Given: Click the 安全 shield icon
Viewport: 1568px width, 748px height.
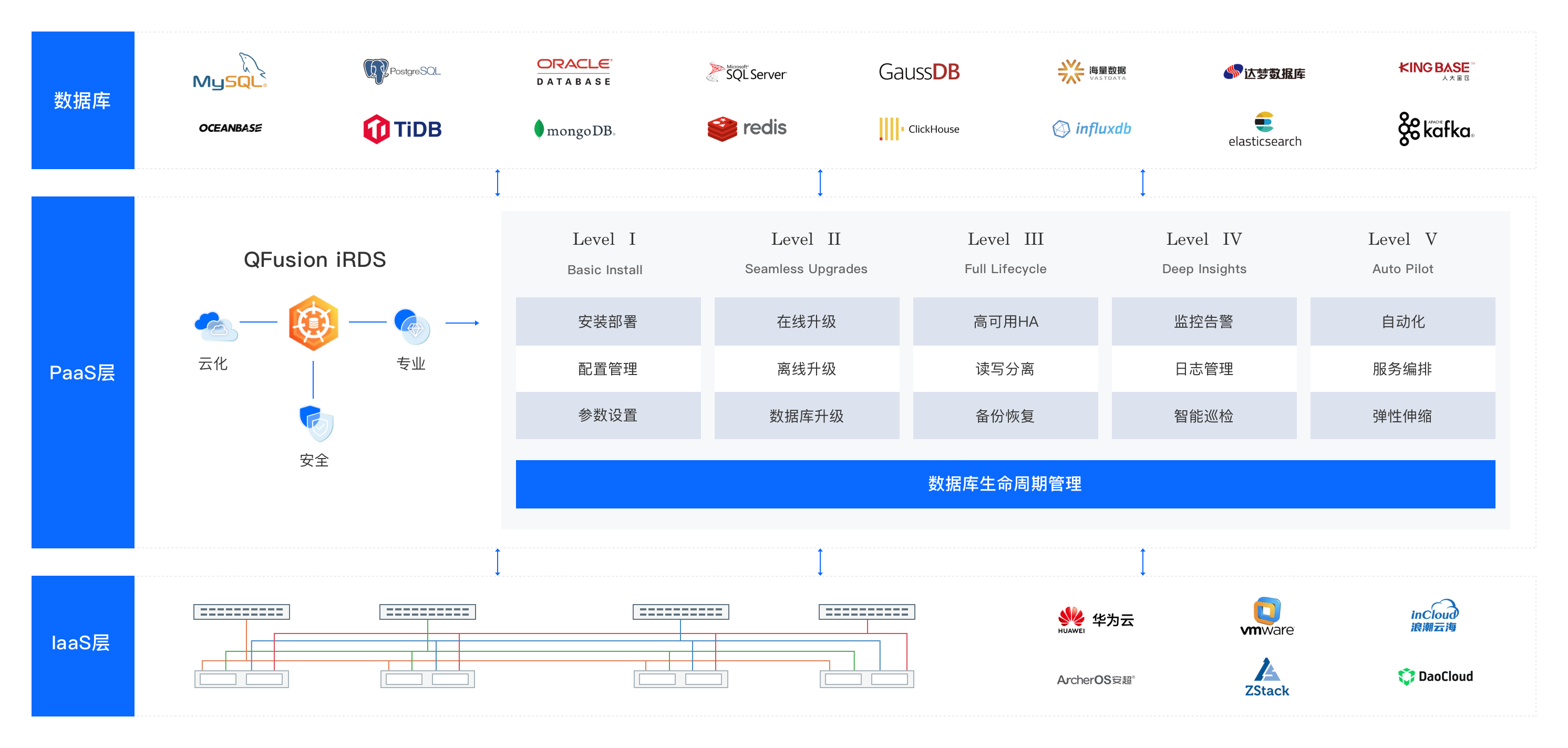Looking at the screenshot, I should pyautogui.click(x=316, y=423).
